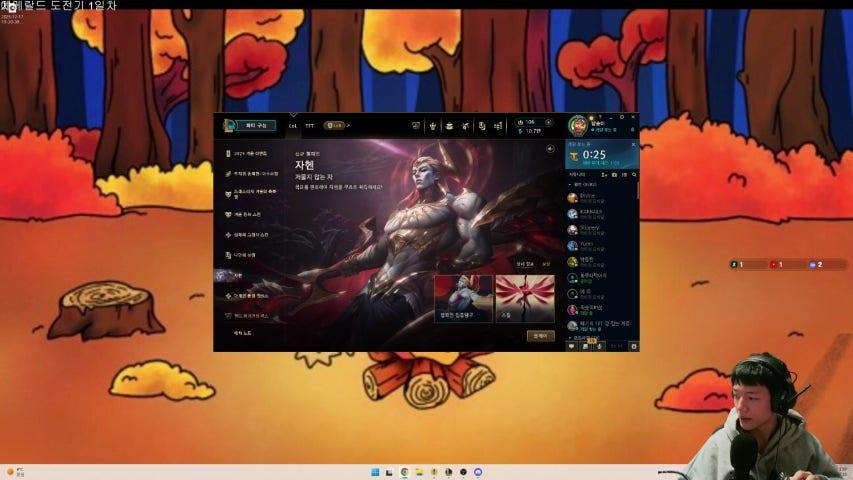Screen dimensions: 853x480
Task: Open the second left sidebar news item
Action: 251,174
